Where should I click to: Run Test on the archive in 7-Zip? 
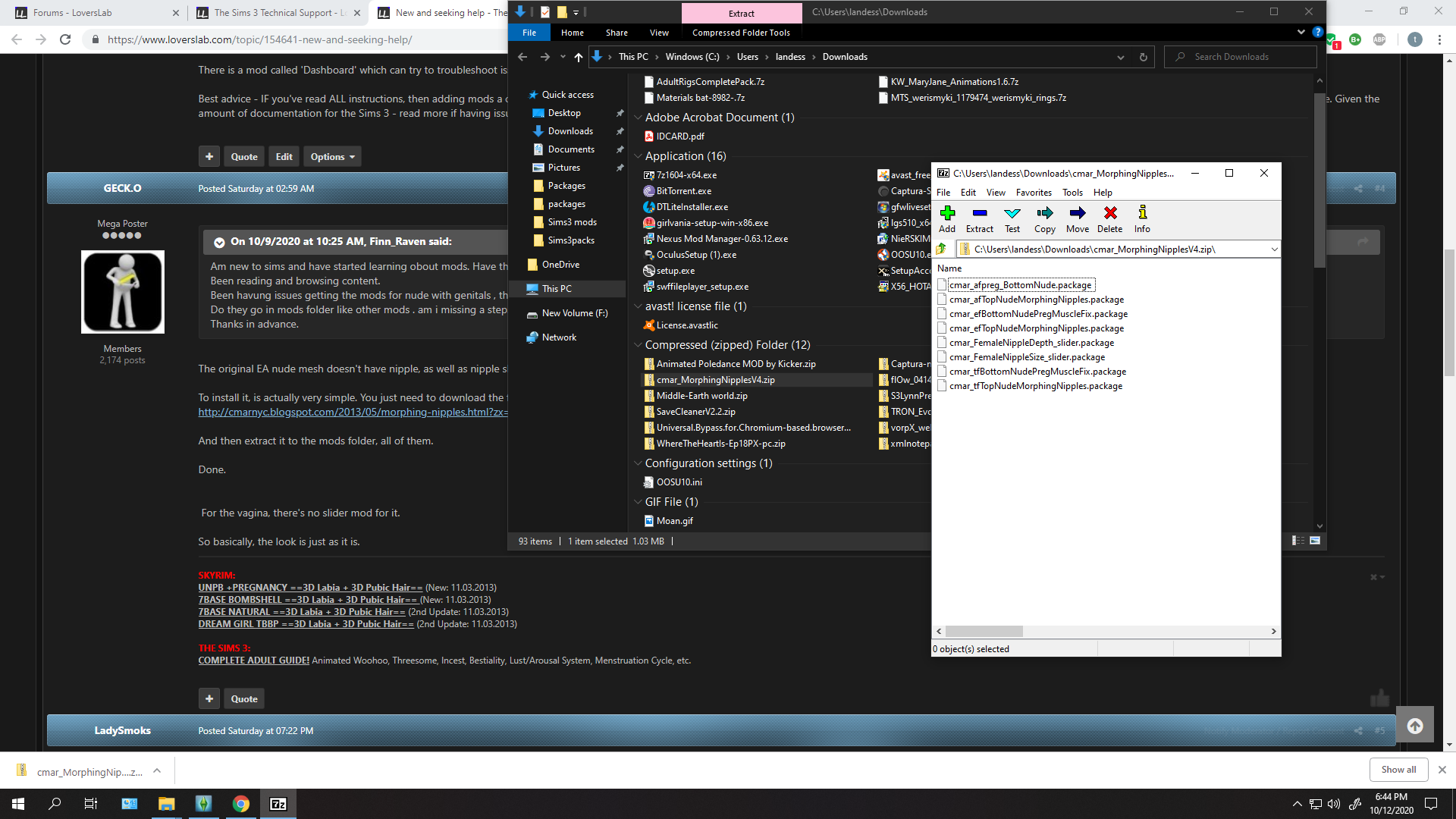tap(1012, 218)
